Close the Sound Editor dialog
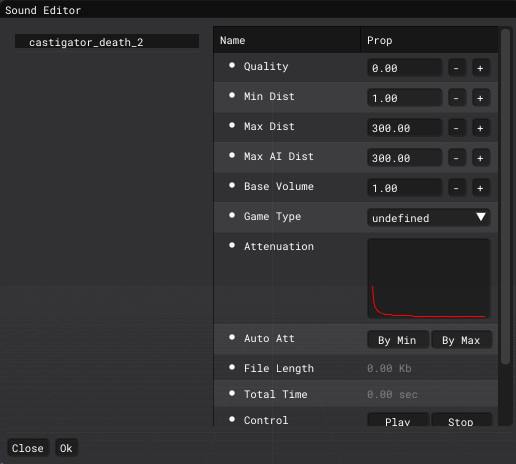516x464 pixels. point(28,448)
